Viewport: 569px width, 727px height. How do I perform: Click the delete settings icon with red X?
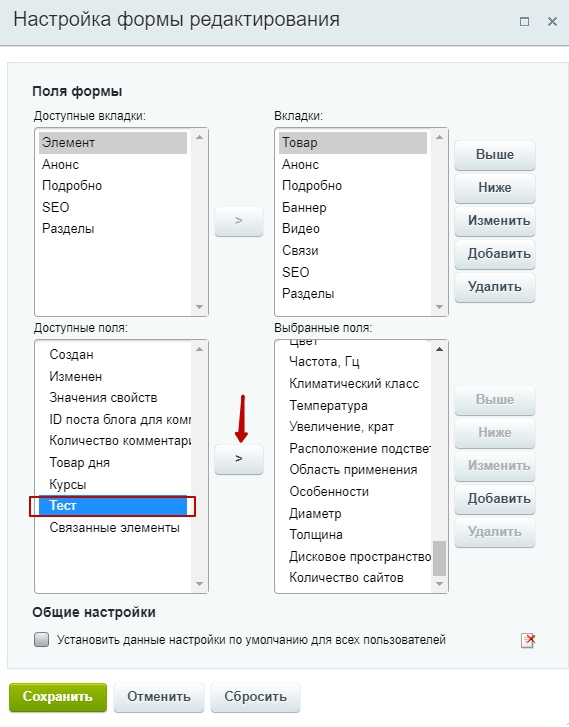pyautogui.click(x=528, y=640)
